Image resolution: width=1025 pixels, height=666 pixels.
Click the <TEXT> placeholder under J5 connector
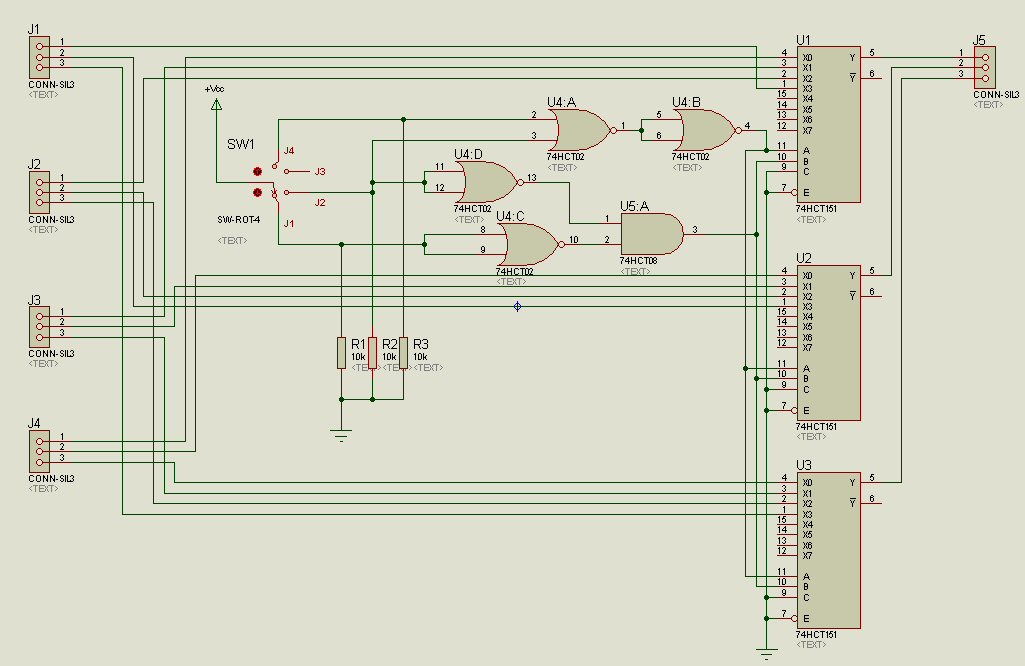tap(988, 105)
